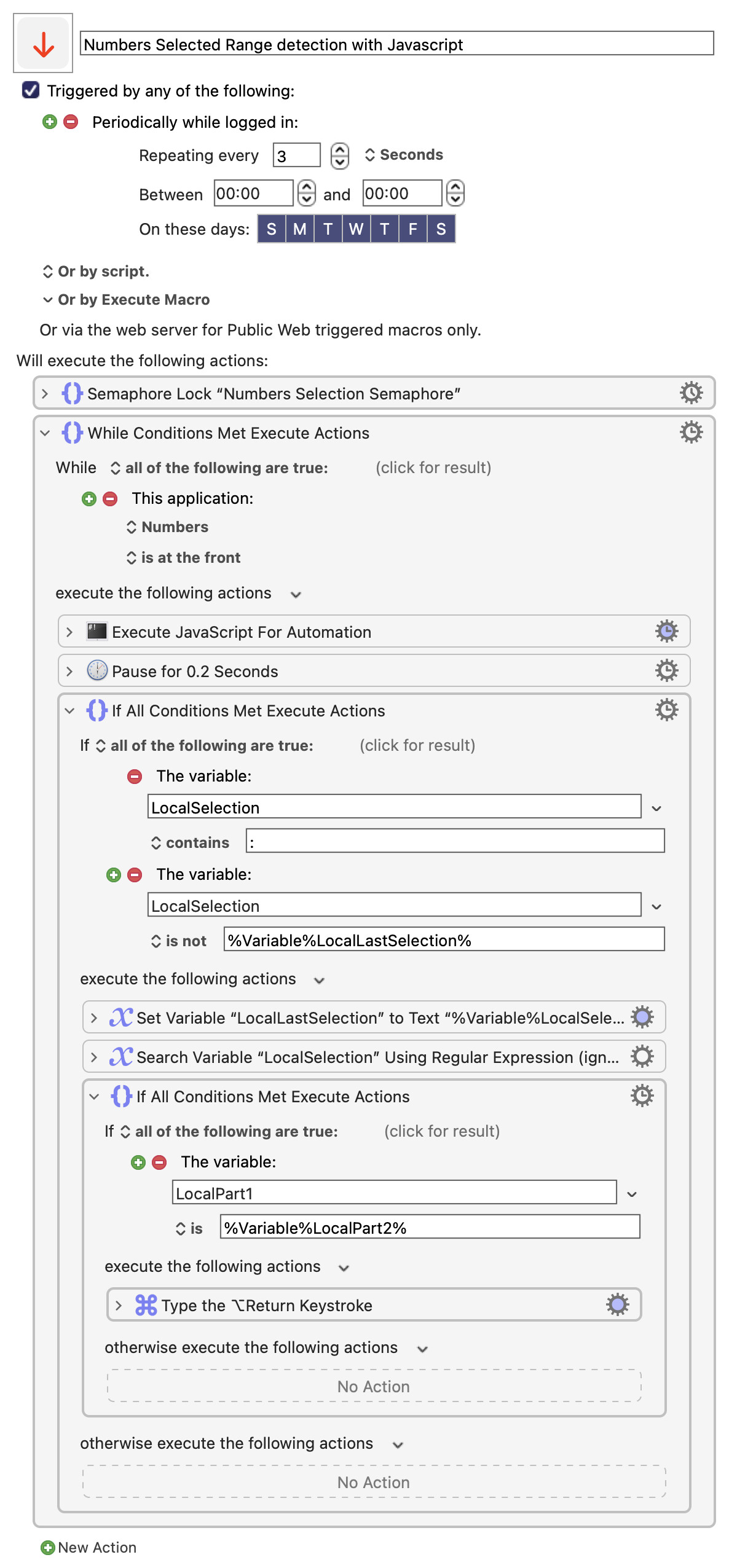The width and height of the screenshot is (729, 1568).
Task: Remove the This application condition
Action: [x=110, y=498]
